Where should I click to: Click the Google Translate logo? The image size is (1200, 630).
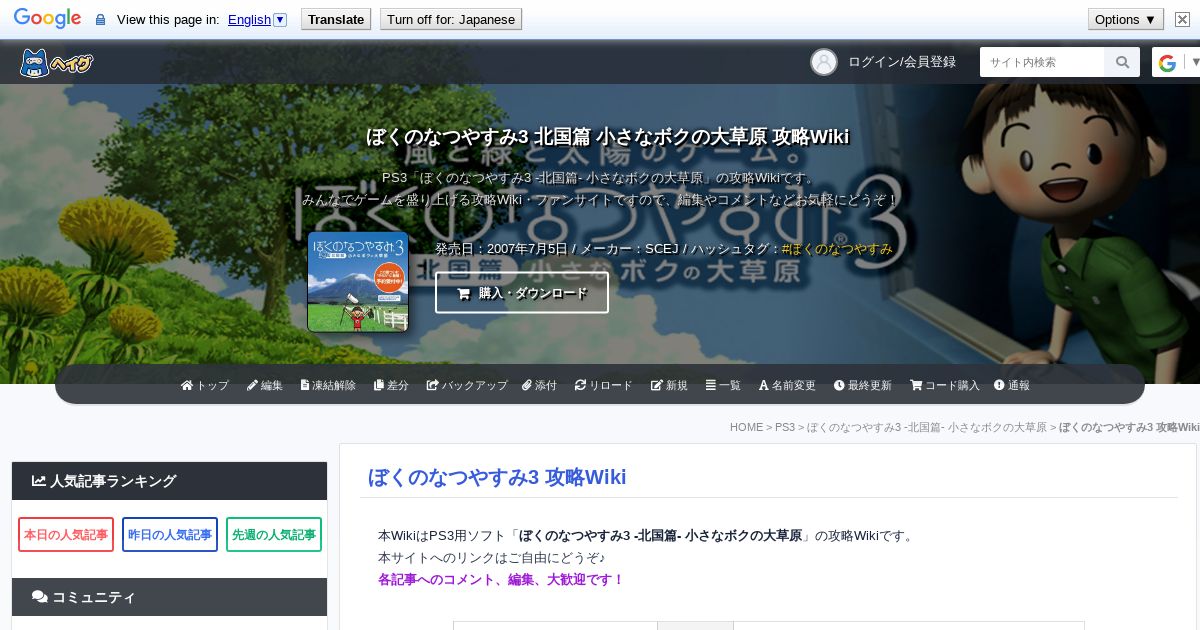point(47,19)
